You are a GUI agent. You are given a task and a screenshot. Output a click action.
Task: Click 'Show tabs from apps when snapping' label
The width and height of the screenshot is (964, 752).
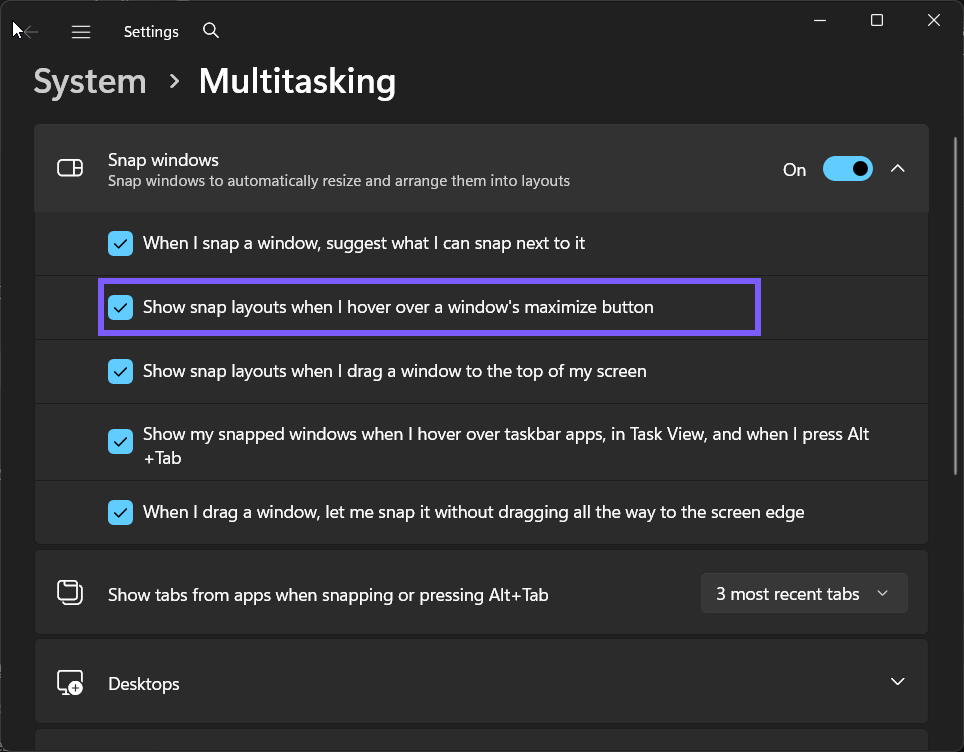click(x=328, y=595)
